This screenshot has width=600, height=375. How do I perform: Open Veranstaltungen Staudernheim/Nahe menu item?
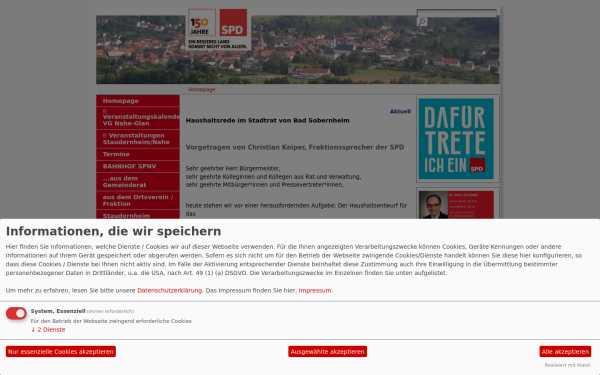tap(138, 139)
